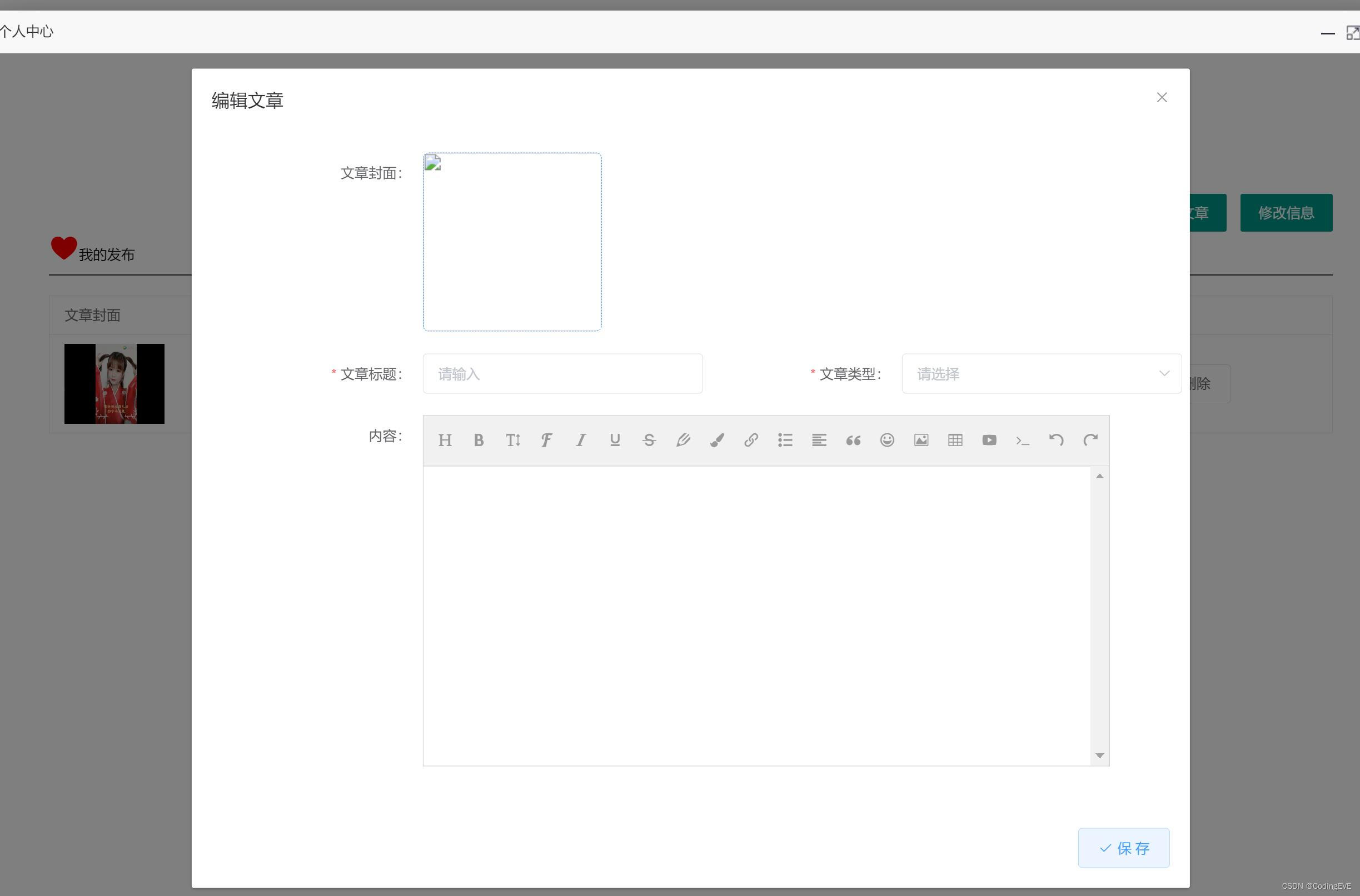The image size is (1360, 896).
Task: Redo the last editor action
Action: point(1091,440)
